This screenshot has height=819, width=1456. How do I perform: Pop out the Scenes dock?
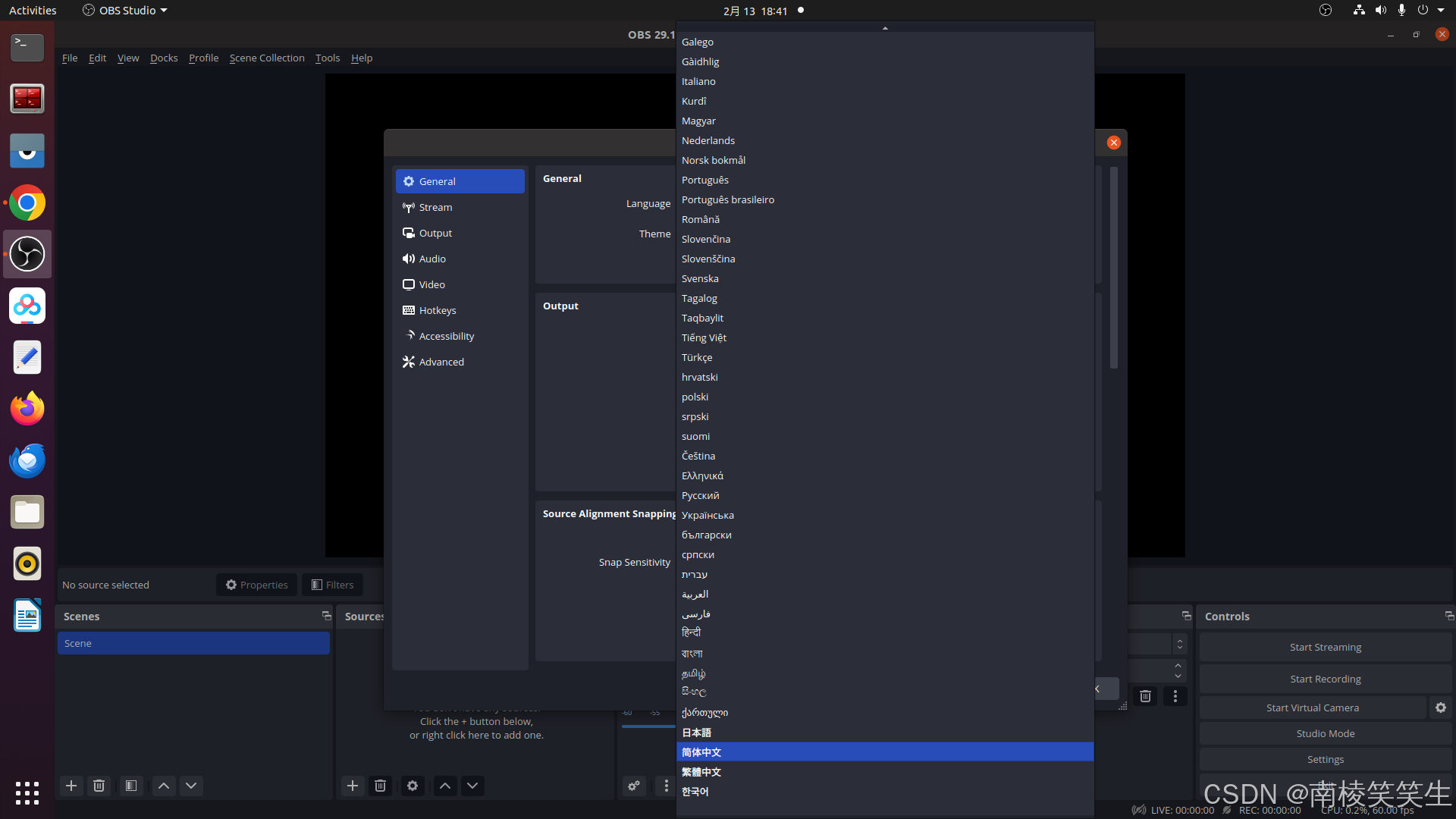pyautogui.click(x=326, y=616)
